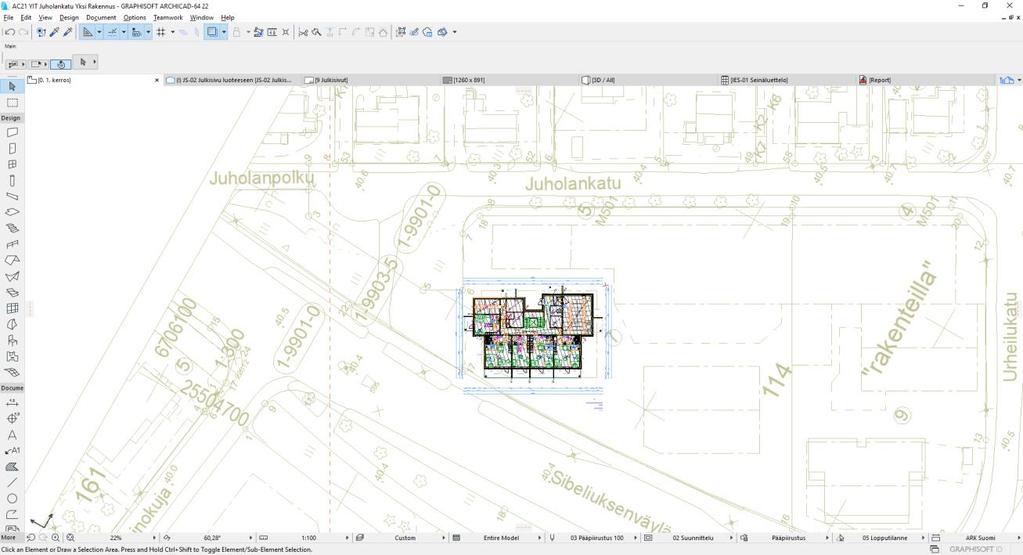
Task: Click the zoom in magnifier button
Action: pyautogui.click(x=55, y=538)
